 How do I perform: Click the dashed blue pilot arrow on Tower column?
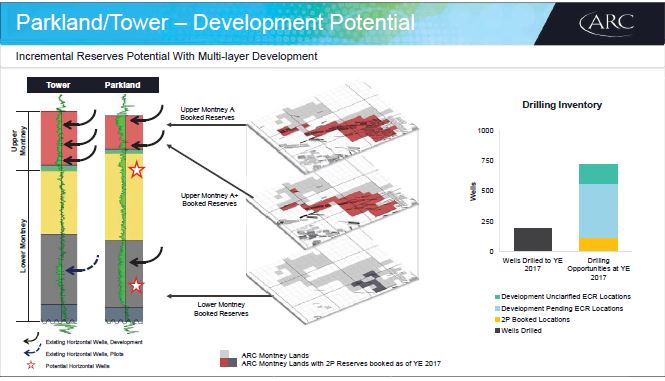82,265
